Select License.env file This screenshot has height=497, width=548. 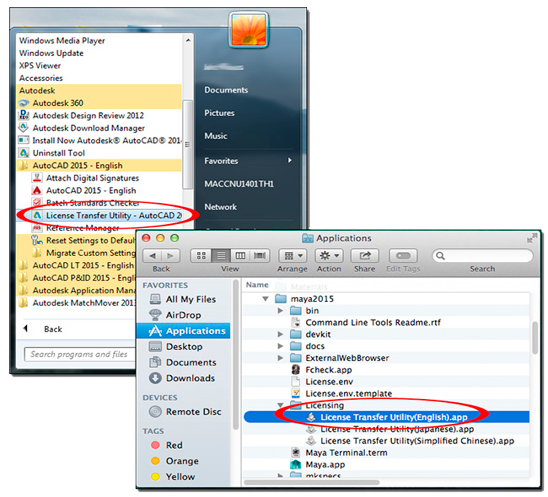coord(322,382)
